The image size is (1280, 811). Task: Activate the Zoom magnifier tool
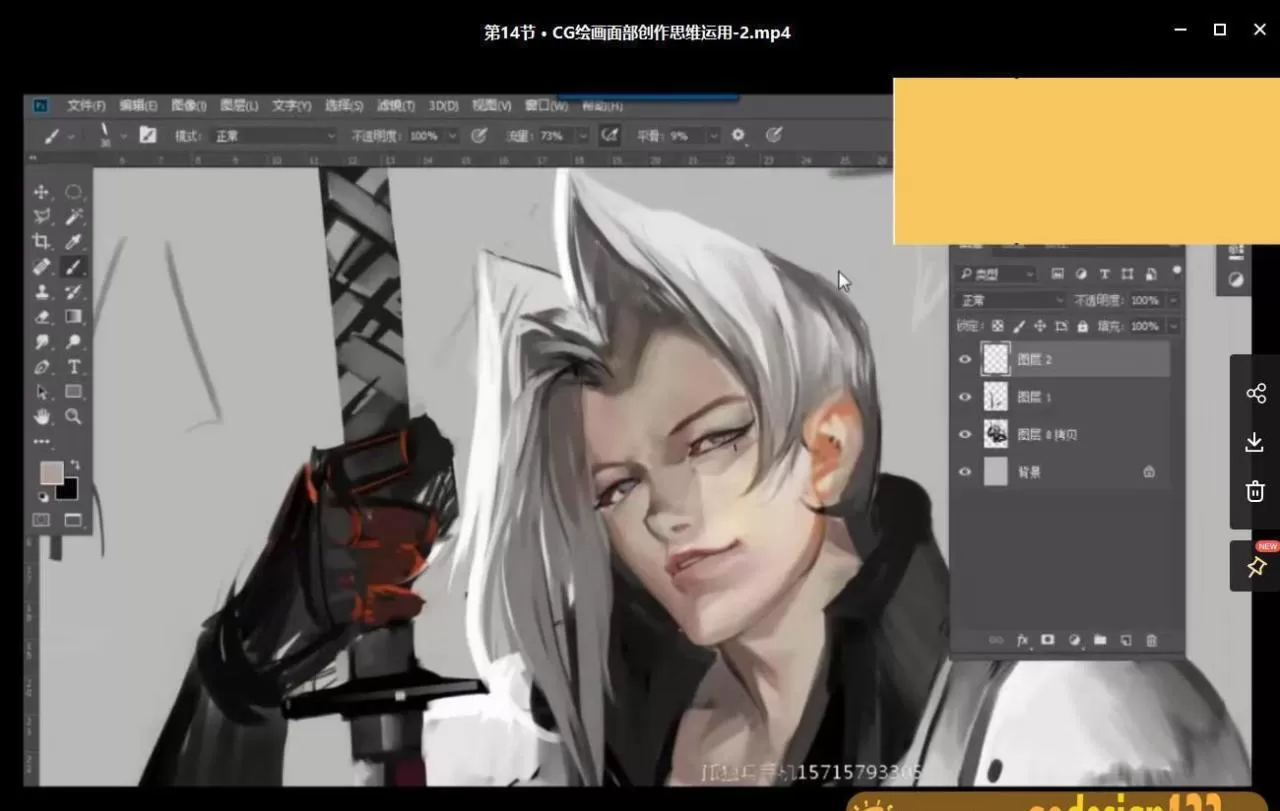tap(73, 417)
